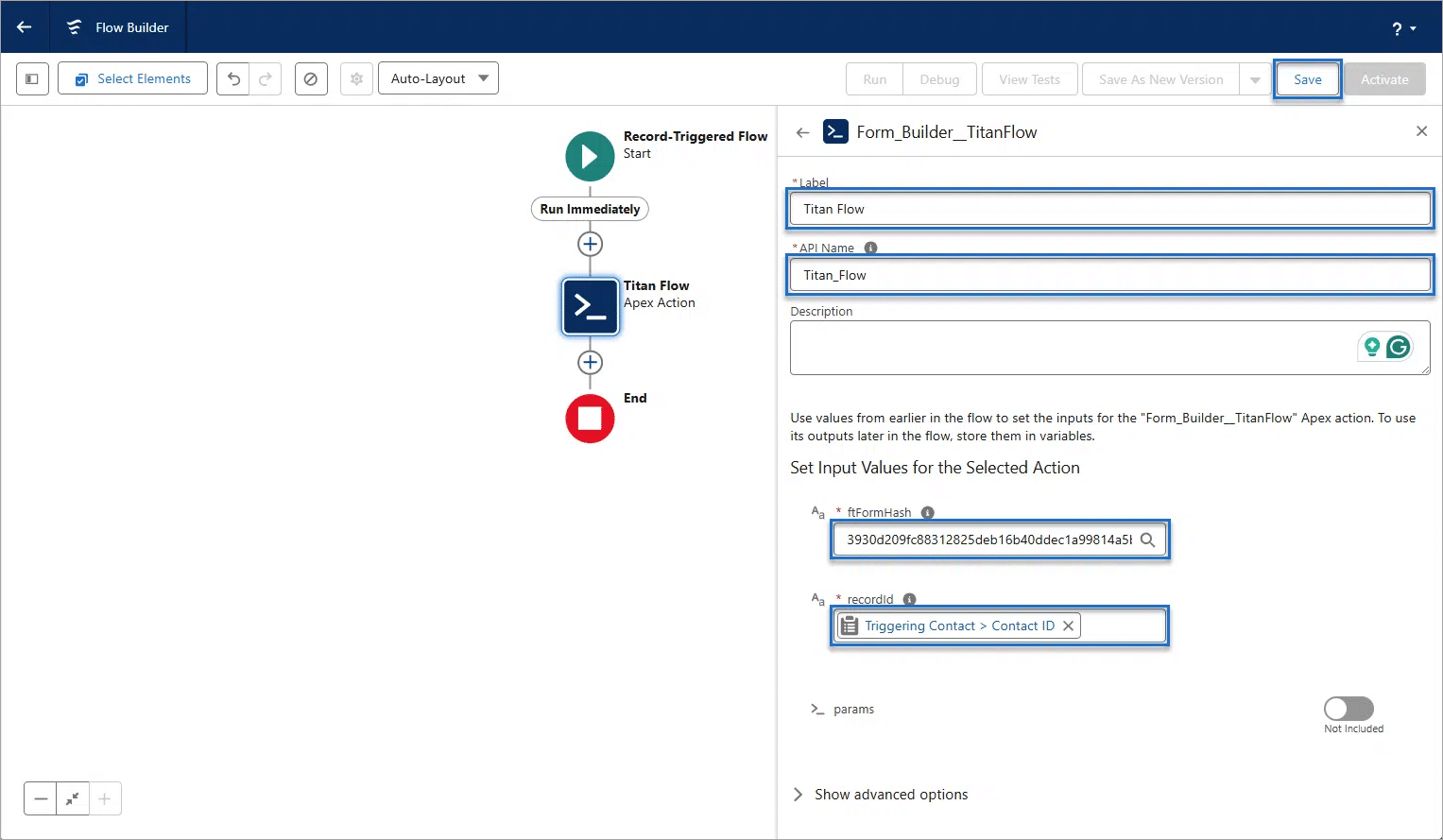This screenshot has width=1443, height=840.
Task: Show ftFormHash info tooltip
Action: 928,512
